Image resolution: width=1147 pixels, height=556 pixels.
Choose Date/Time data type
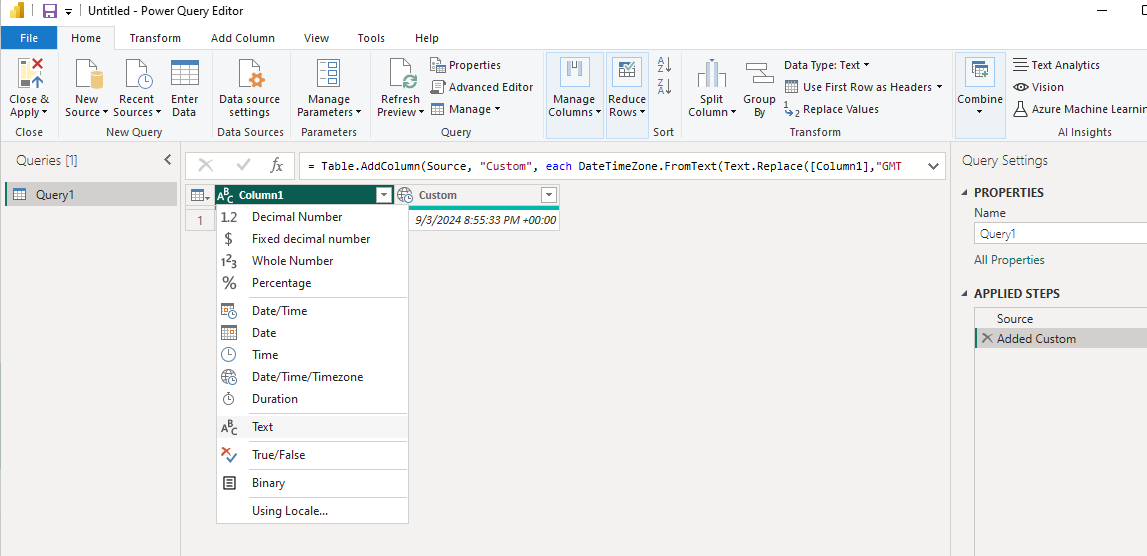[x=312, y=311]
